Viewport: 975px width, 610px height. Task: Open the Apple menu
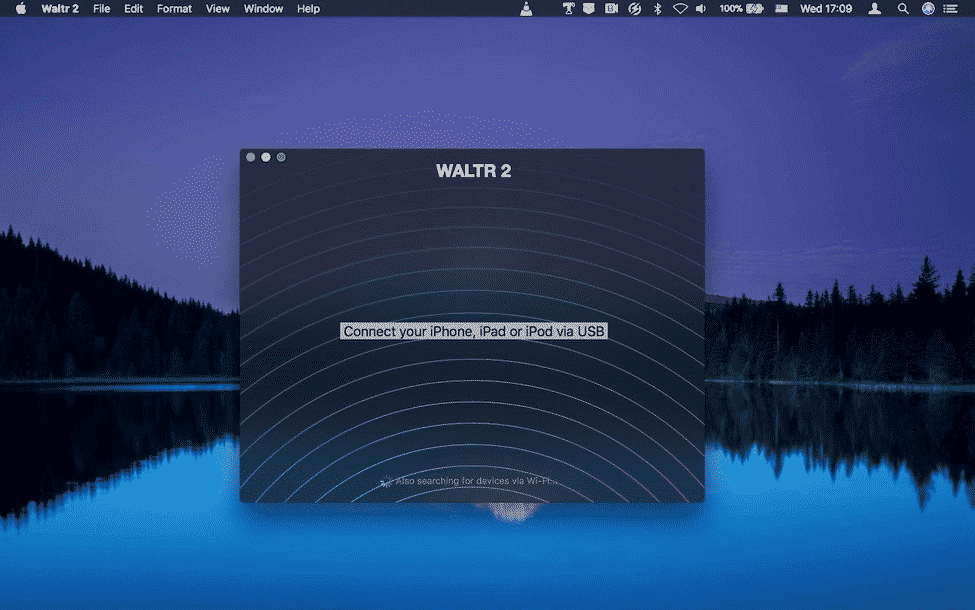click(x=21, y=9)
